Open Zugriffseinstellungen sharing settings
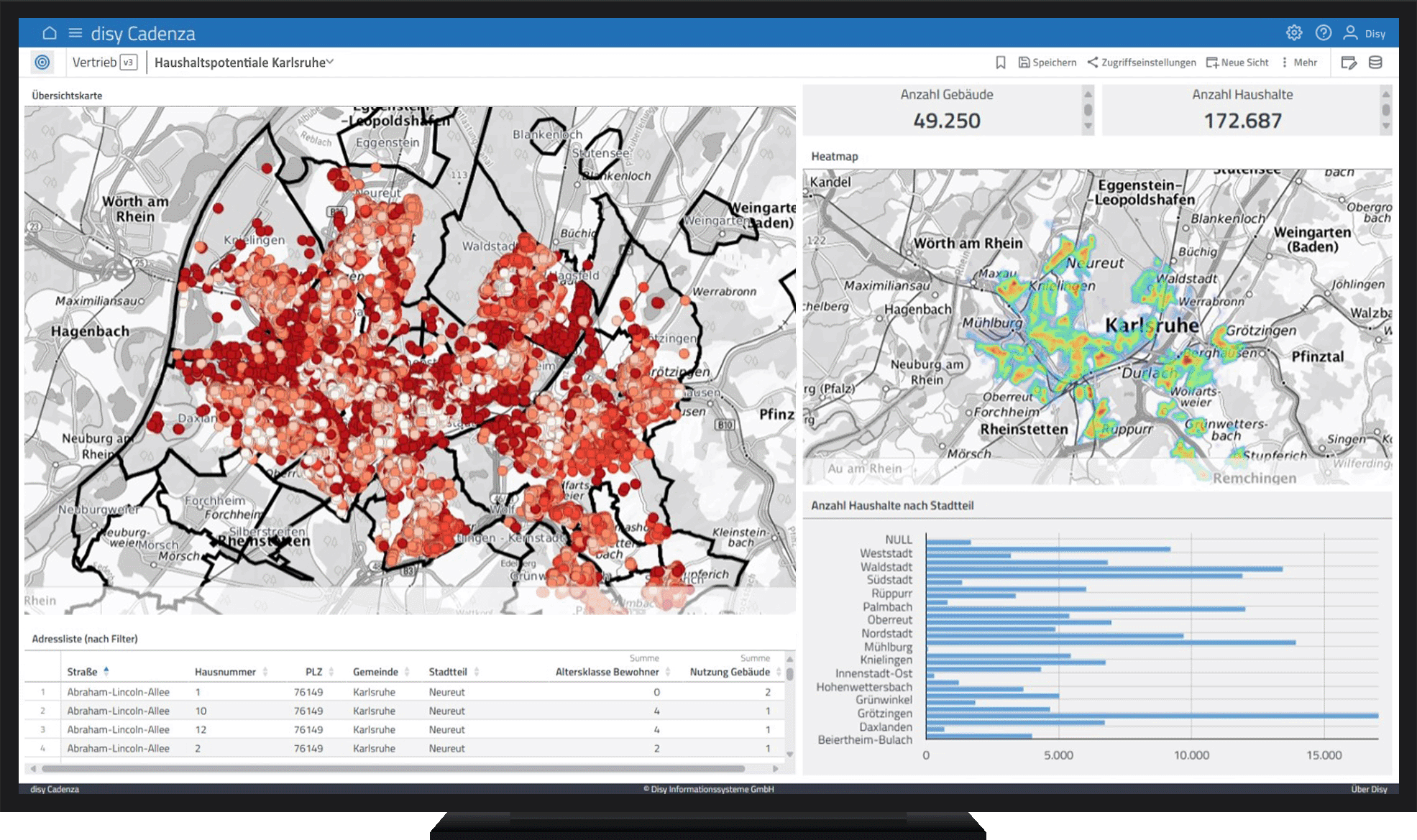Image resolution: width=1417 pixels, height=840 pixels. tap(1142, 63)
